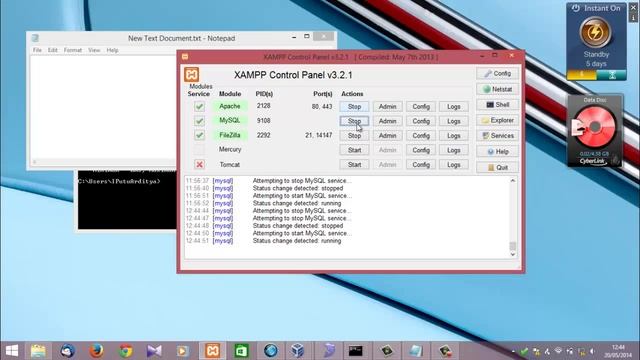Image resolution: width=640 pixels, height=360 pixels.
Task: Open the Notepad File menu
Action: pyautogui.click(x=37, y=50)
